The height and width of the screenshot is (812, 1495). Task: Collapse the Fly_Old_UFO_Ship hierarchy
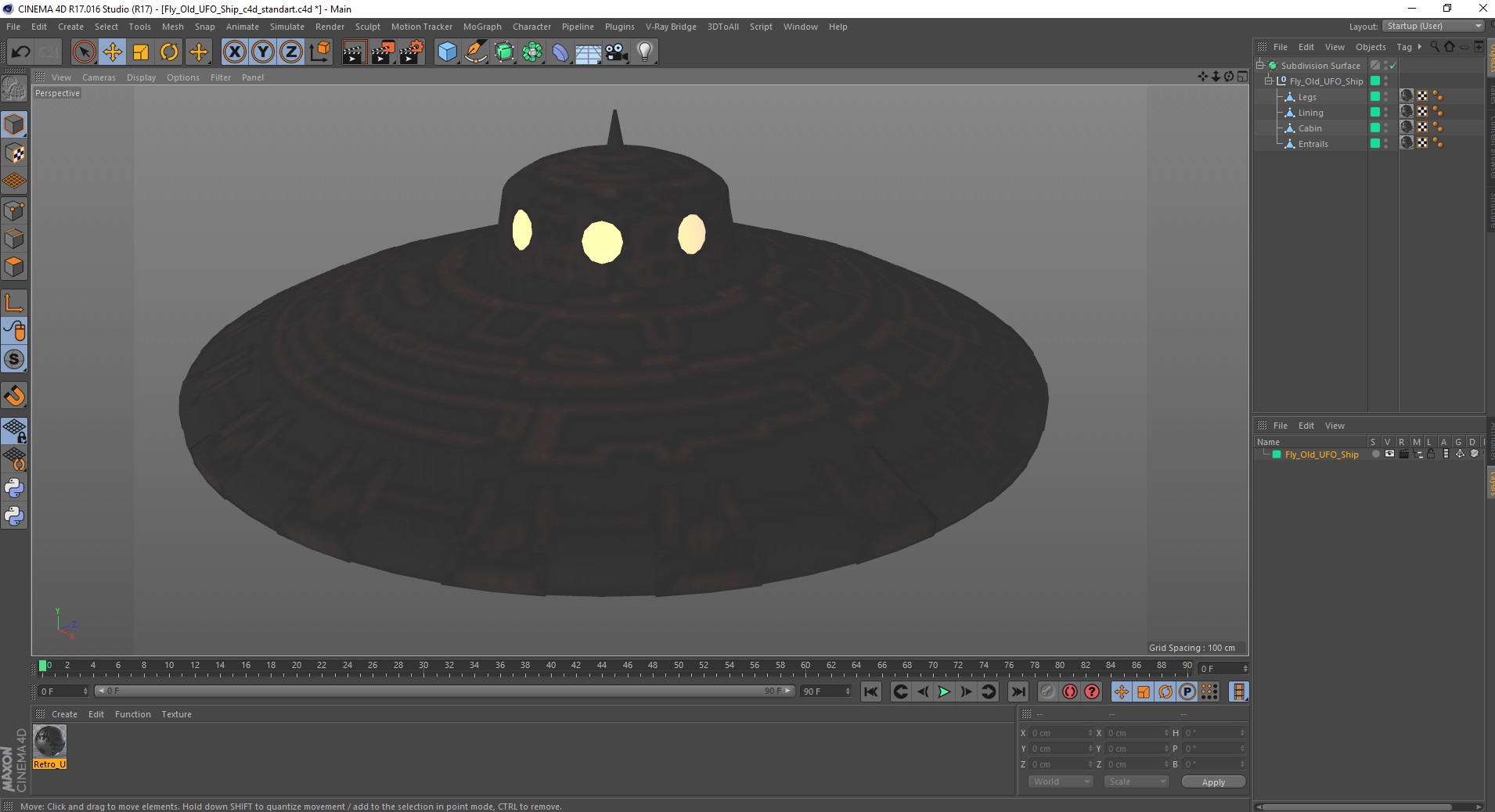[1269, 81]
